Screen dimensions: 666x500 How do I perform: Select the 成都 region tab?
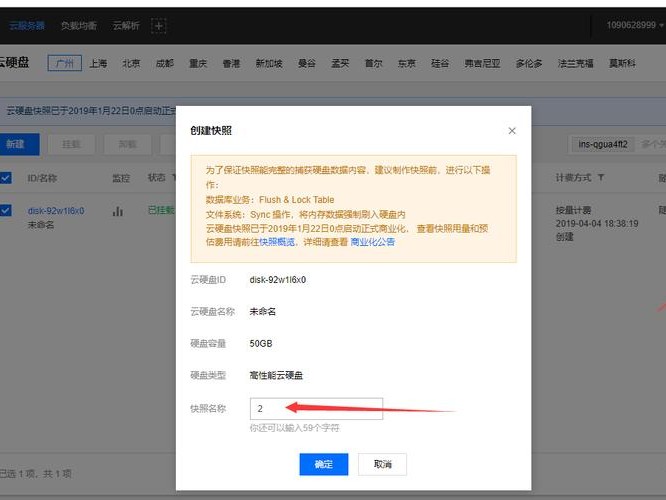tap(165, 63)
